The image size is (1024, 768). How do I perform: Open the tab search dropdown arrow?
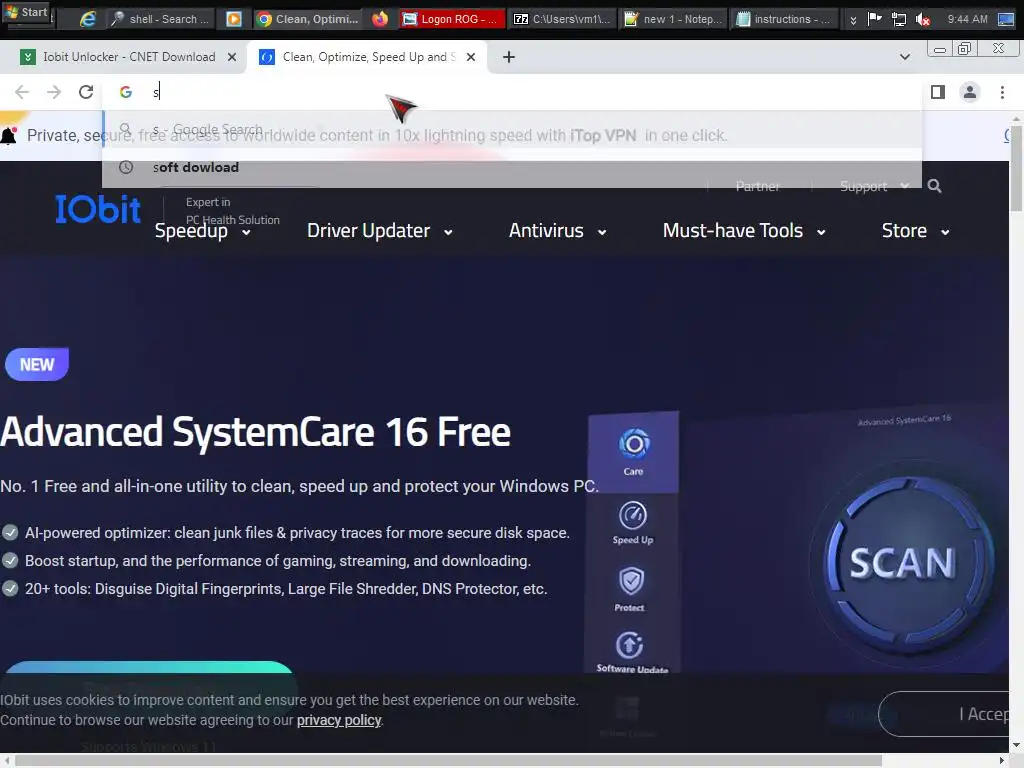click(x=904, y=57)
